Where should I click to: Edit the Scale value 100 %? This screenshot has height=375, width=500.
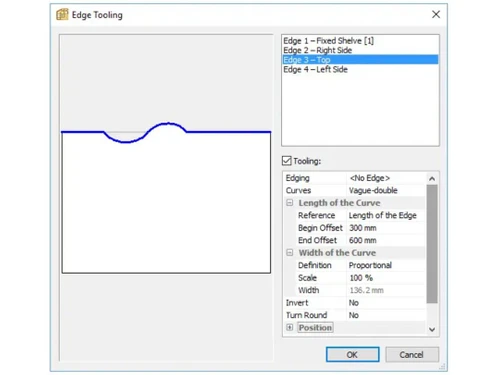[x=386, y=278]
